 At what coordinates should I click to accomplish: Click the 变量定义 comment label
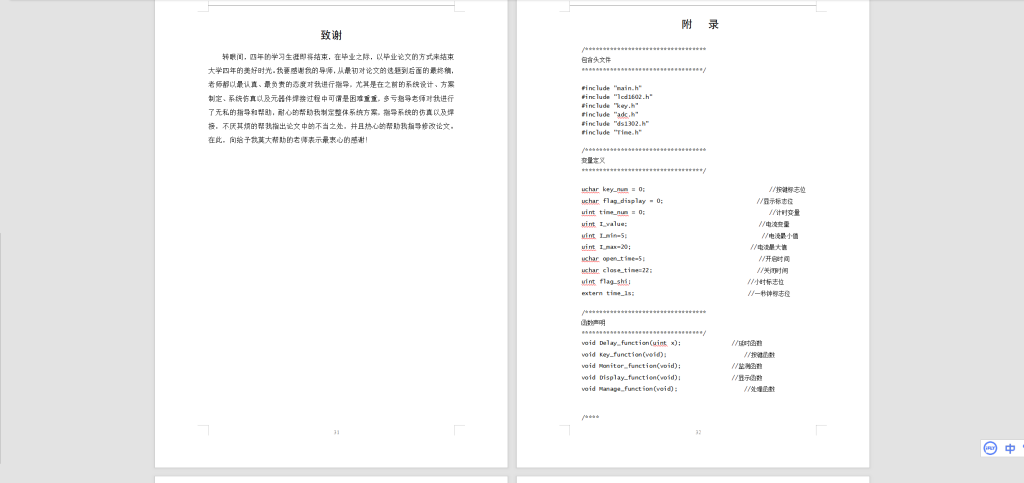[593, 160]
